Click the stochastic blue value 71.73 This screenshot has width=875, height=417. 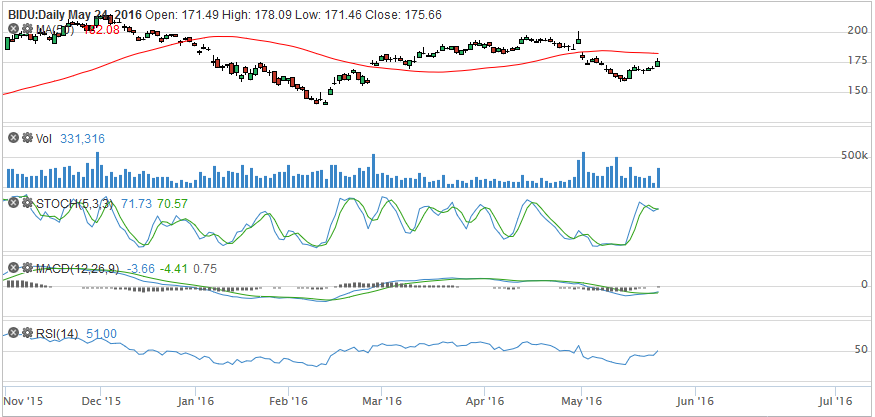pyautogui.click(x=136, y=204)
